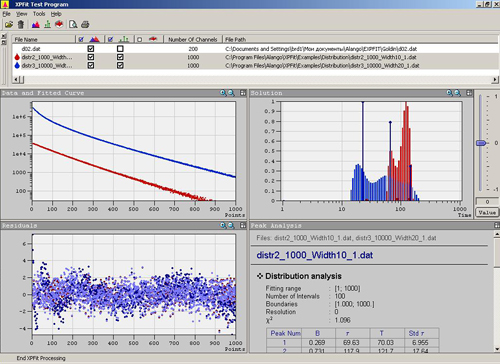
Task: Select the d02.dat file row
Action: point(255,49)
